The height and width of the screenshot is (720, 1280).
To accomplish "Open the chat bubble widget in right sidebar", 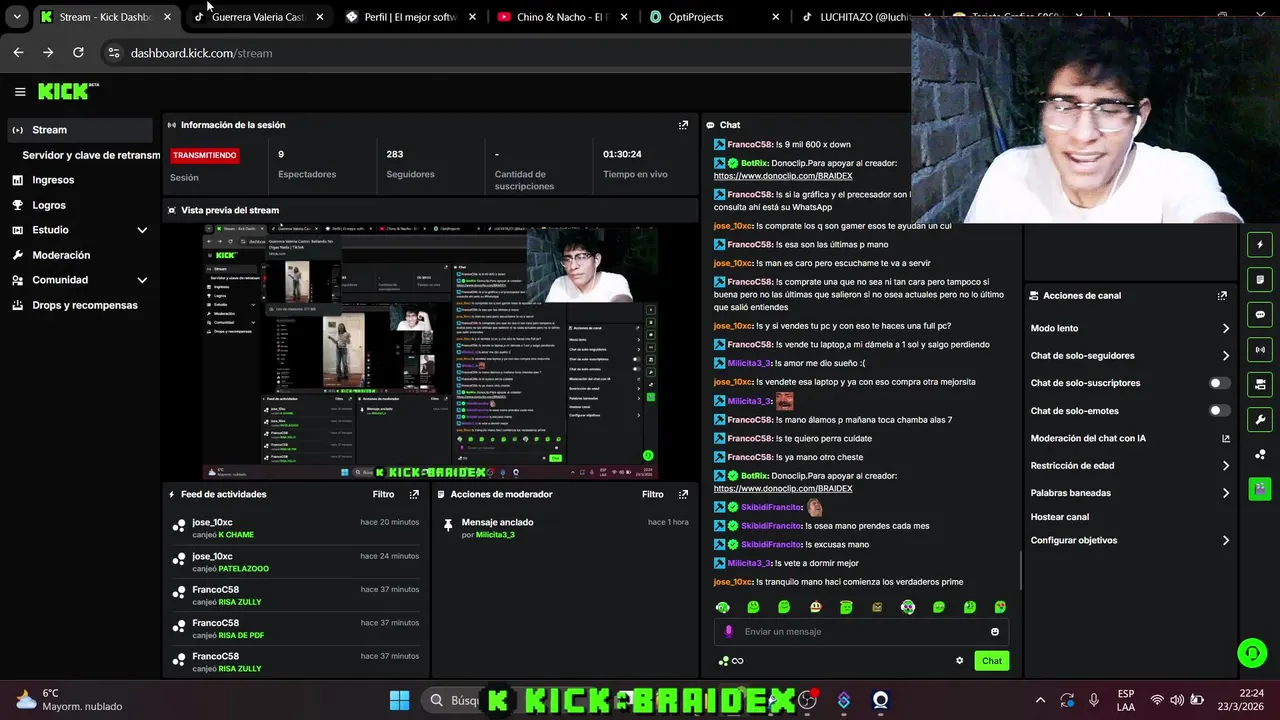I will [1260, 315].
